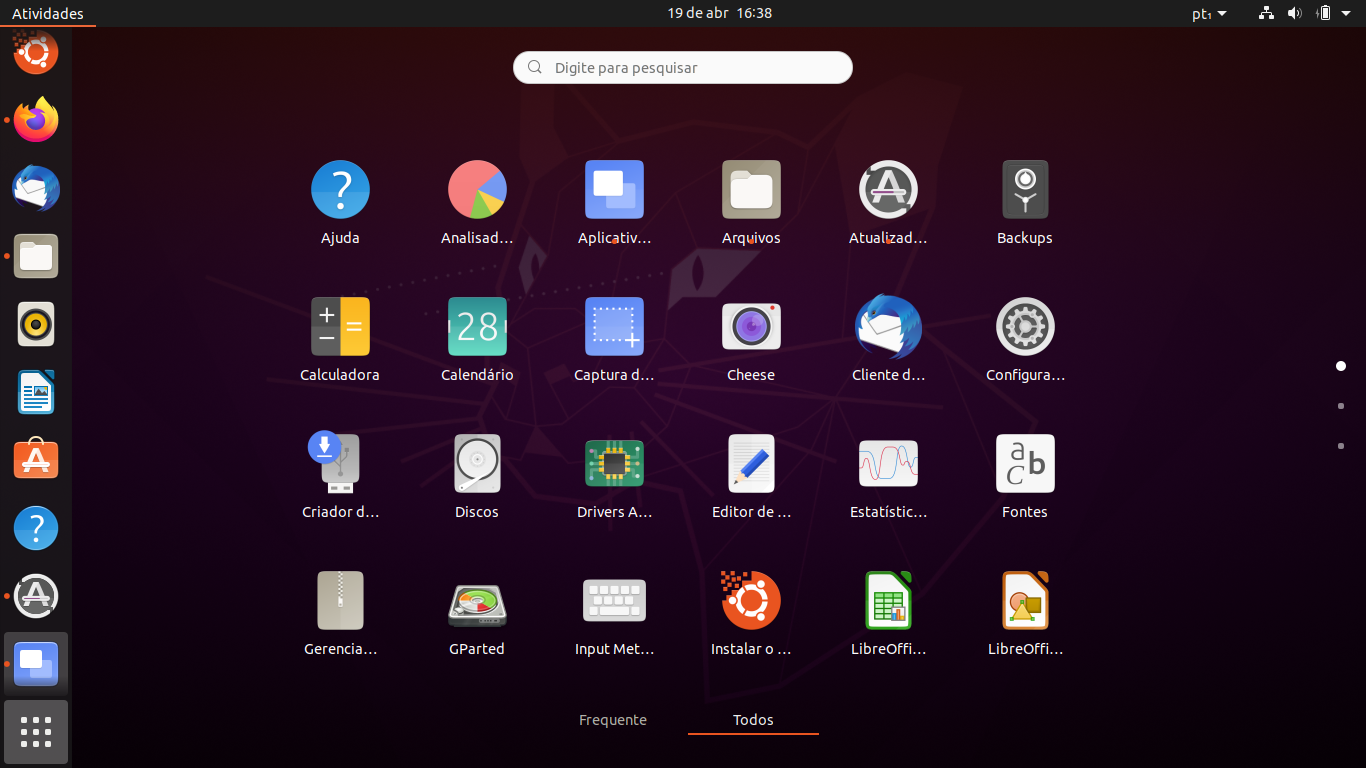Open the Aplicativos blue windows icon in the app grid
The width and height of the screenshot is (1366, 768).
614,190
